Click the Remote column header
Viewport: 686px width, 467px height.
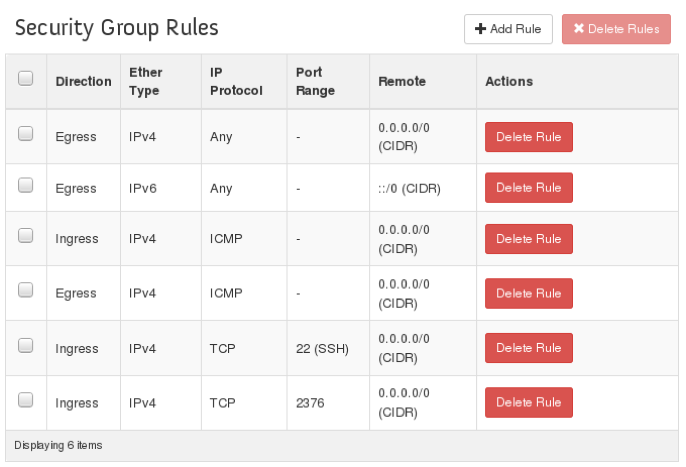tap(402, 81)
